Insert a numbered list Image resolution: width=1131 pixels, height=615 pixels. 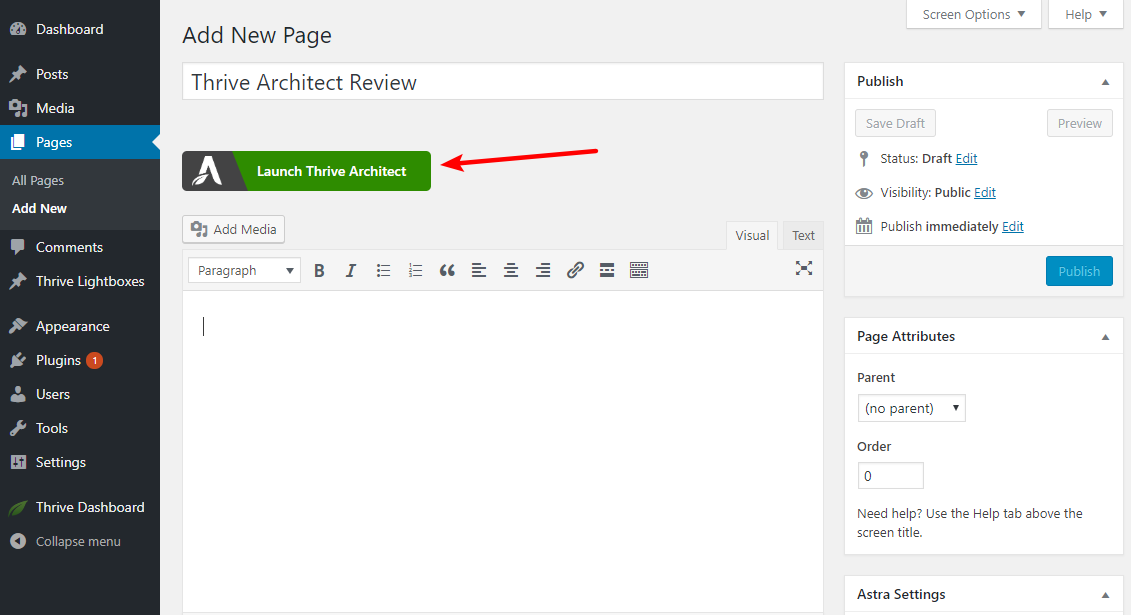pyautogui.click(x=415, y=270)
